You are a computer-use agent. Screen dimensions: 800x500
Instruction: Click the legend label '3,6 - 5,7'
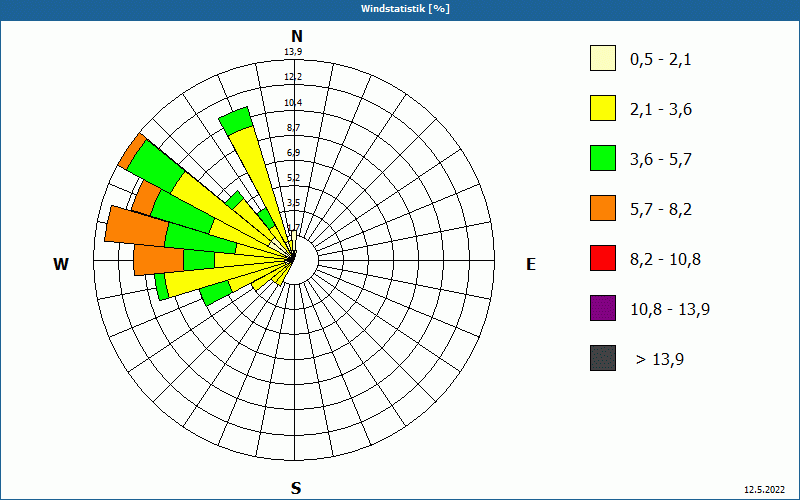pos(661,160)
